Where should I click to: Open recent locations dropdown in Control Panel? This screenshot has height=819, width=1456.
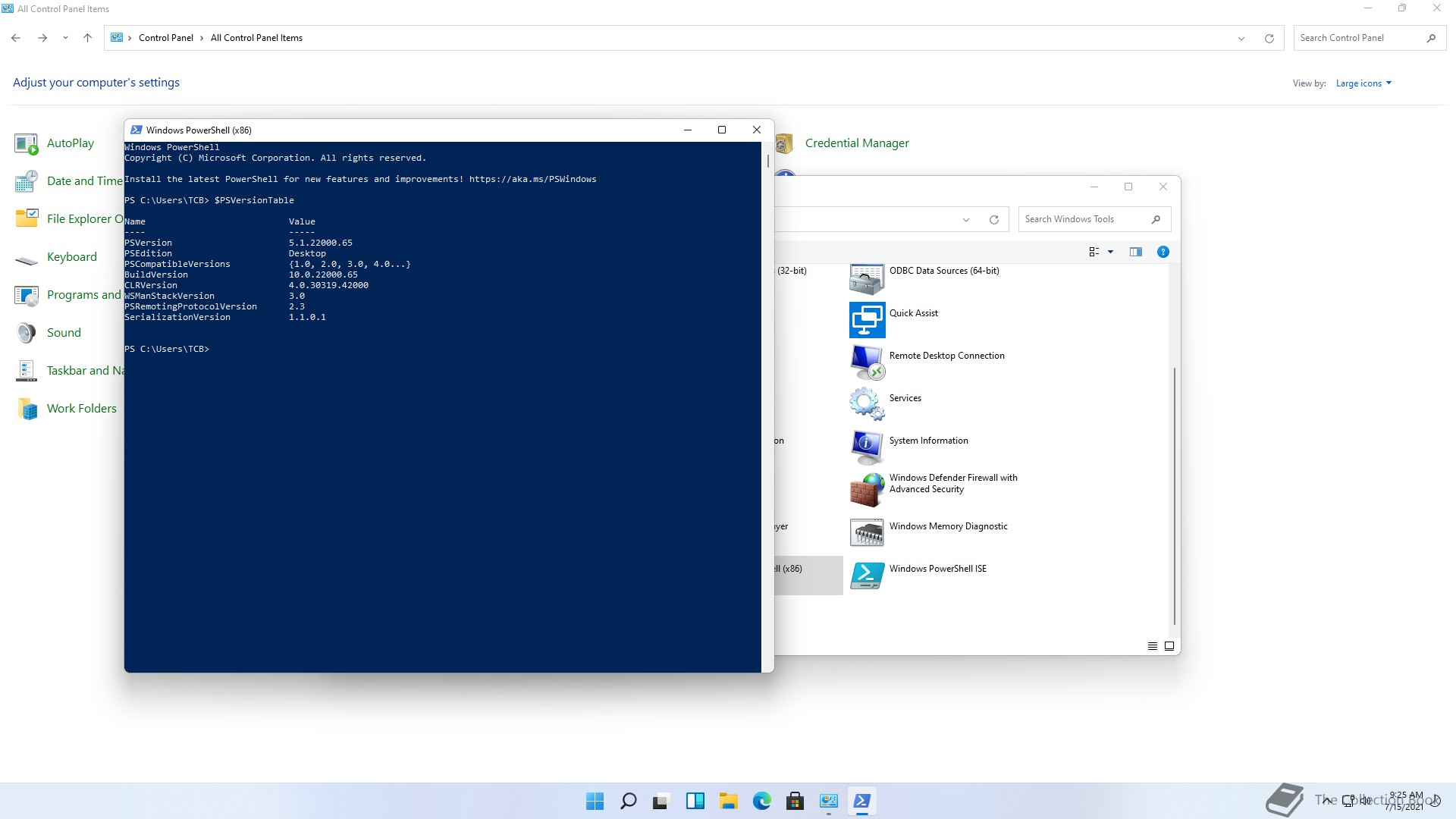65,38
